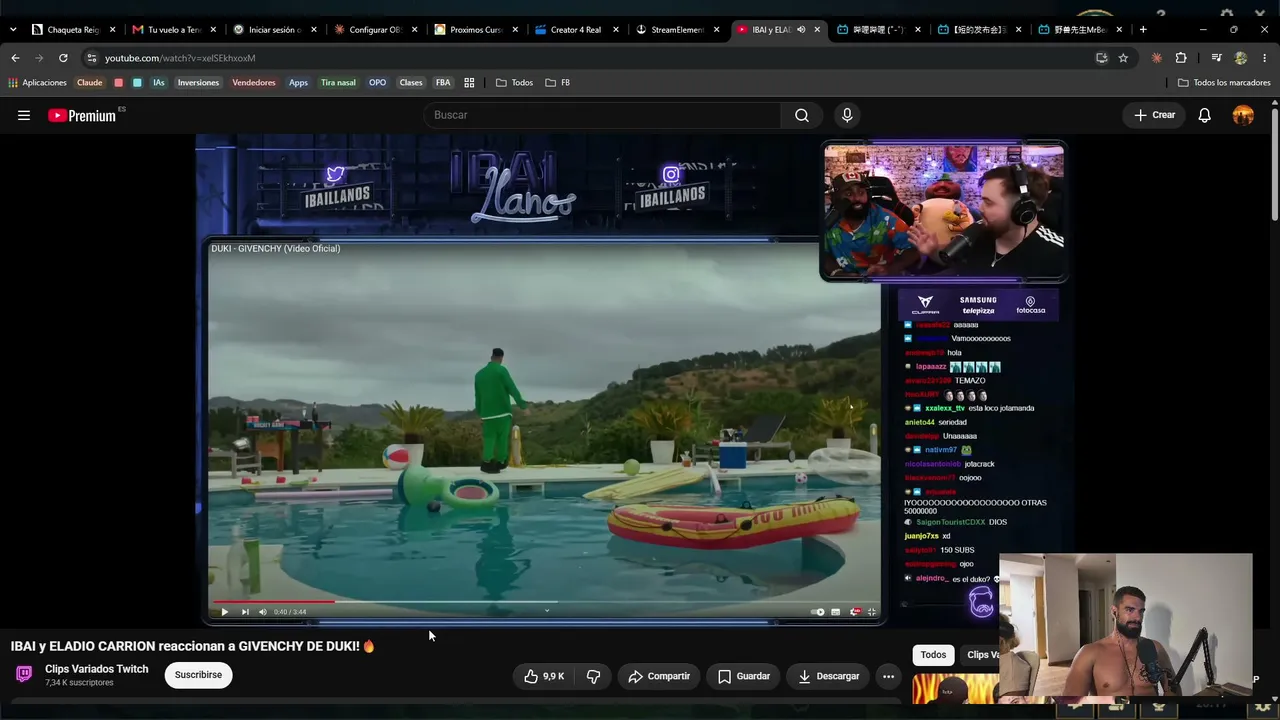Open the Aplicaciones apps grid bookmark
Viewport: 1280px width, 720px height.
pos(38,82)
